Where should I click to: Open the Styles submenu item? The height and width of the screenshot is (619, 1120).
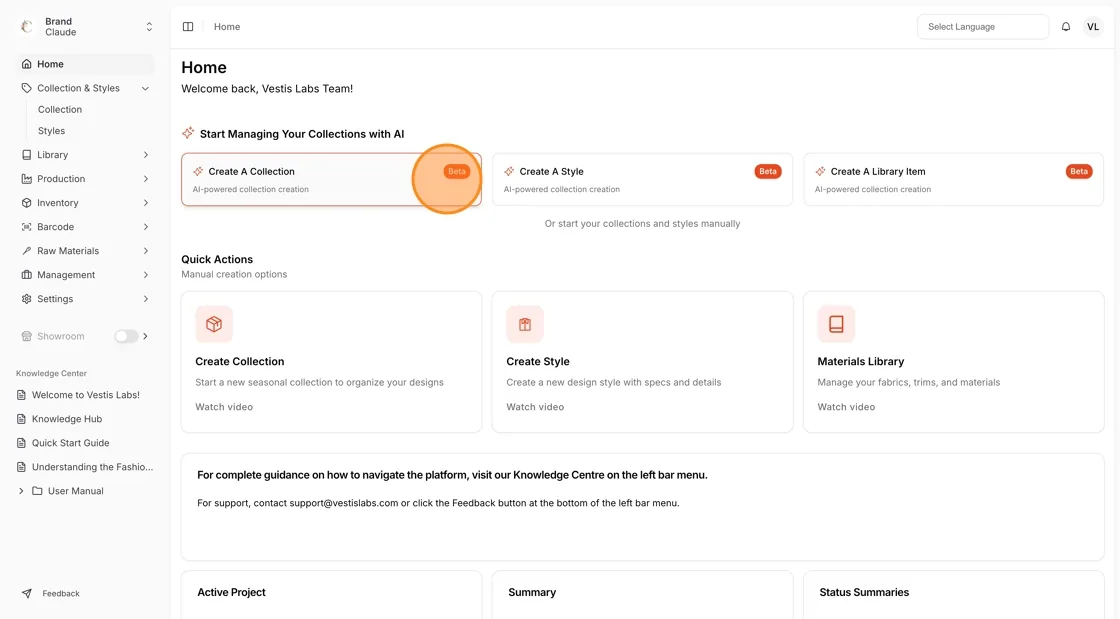pyautogui.click(x=51, y=131)
